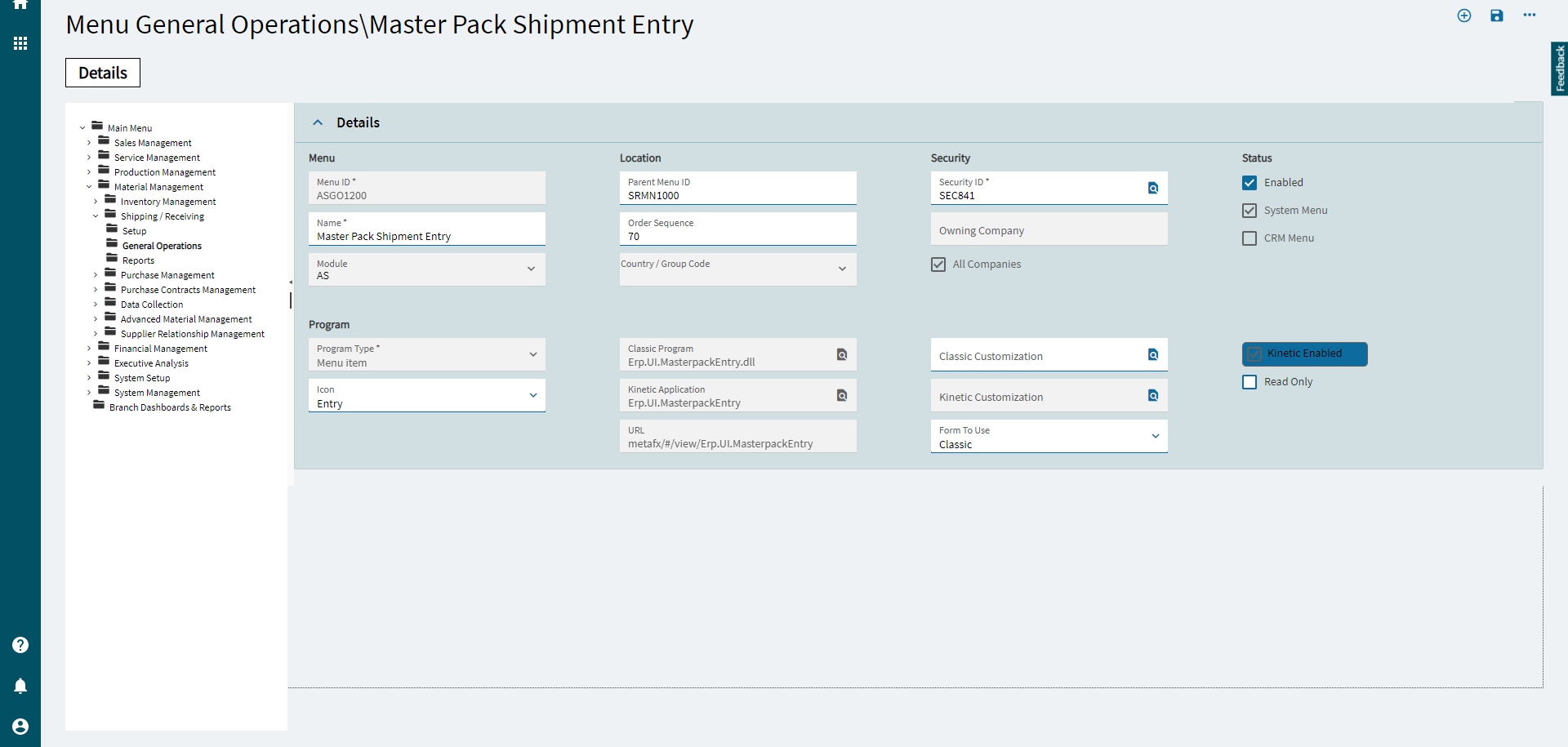Click the Feedback side button
Viewport: 1568px width, 747px height.
pos(1560,69)
